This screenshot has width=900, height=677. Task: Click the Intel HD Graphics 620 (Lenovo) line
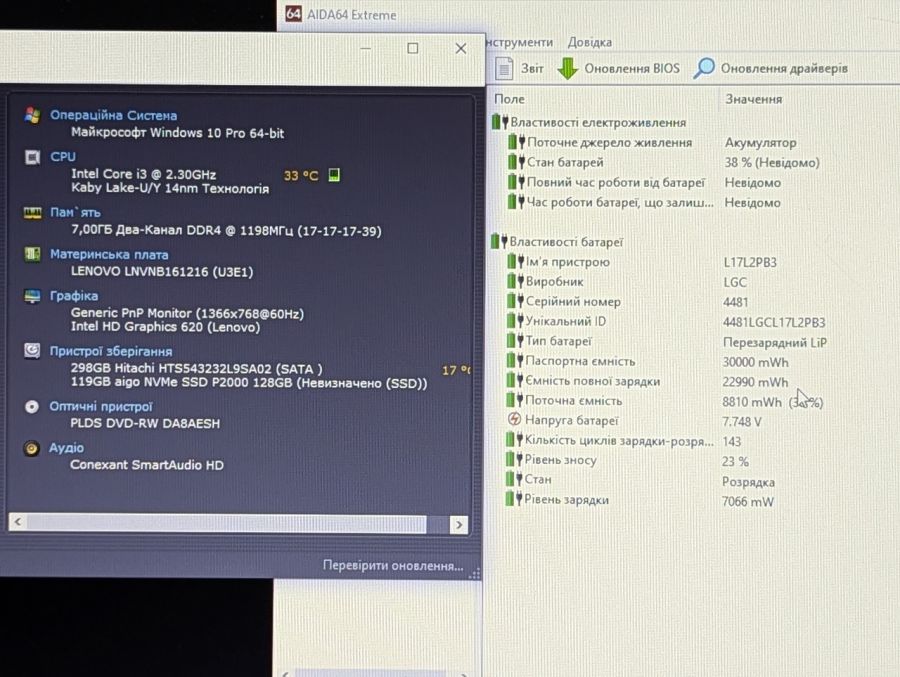[165, 327]
